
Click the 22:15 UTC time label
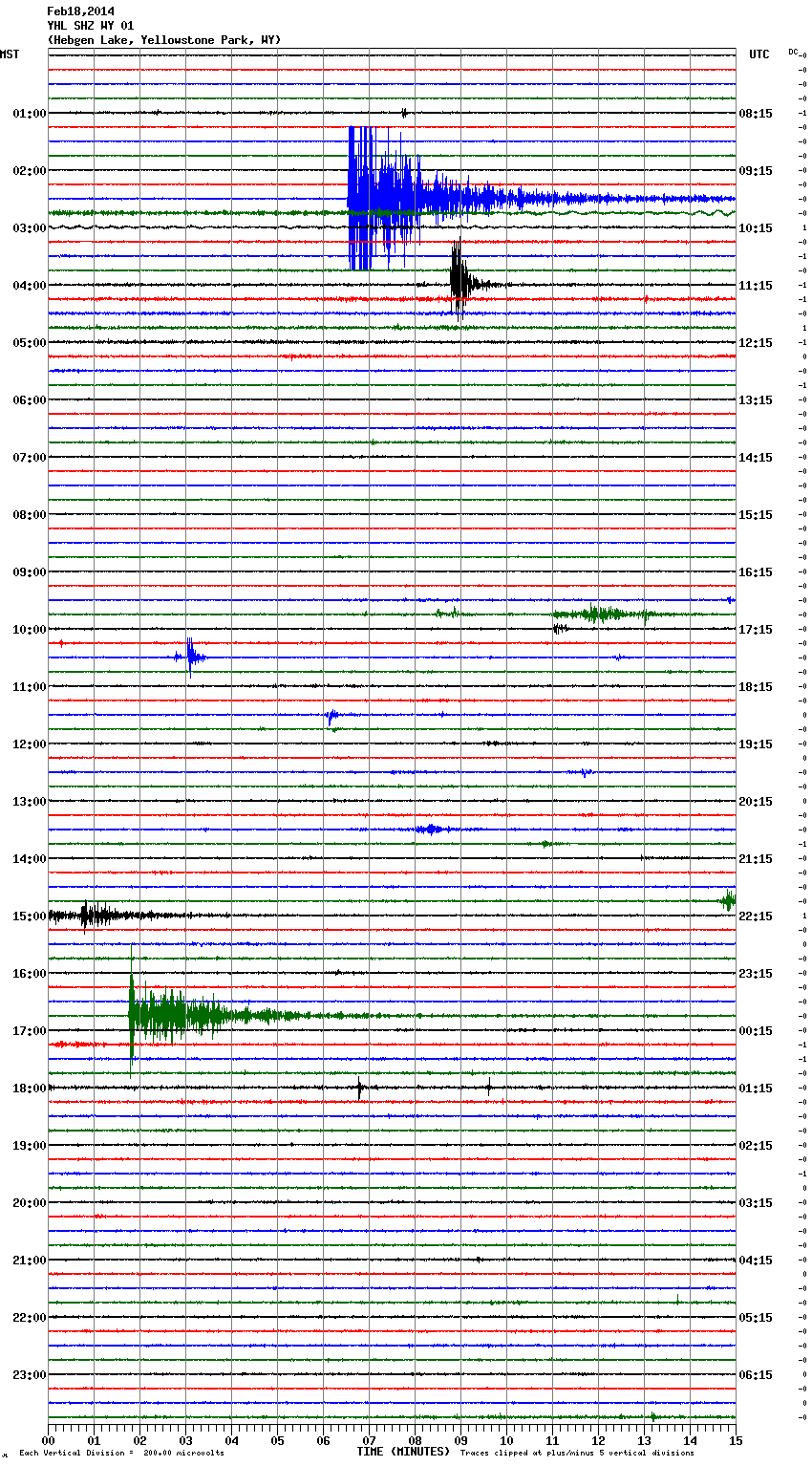(756, 916)
